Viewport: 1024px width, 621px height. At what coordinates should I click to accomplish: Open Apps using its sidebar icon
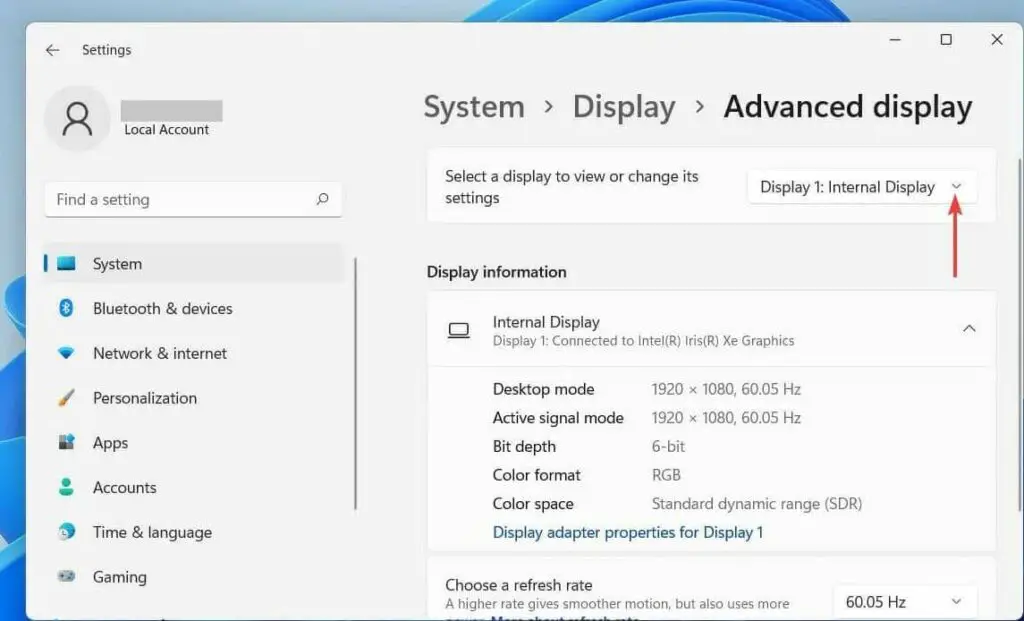(x=67, y=442)
